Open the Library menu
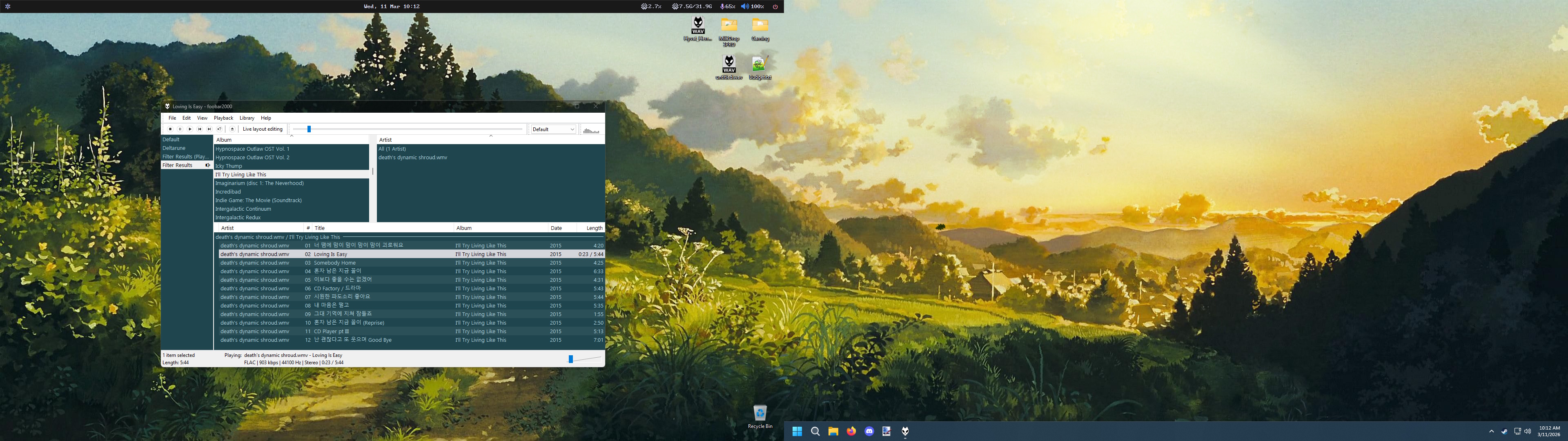The width and height of the screenshot is (1568, 441). (247, 118)
